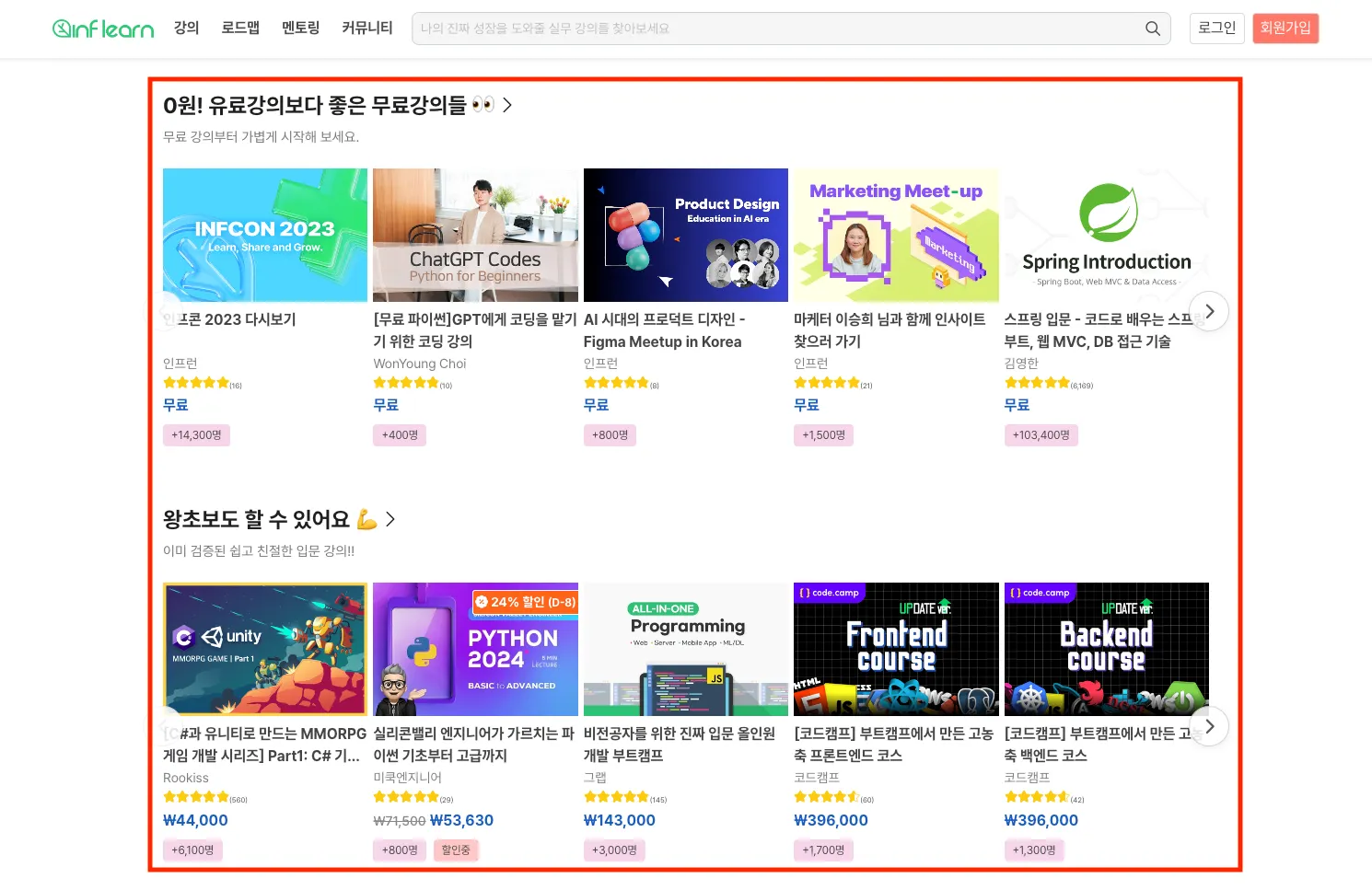This screenshot has width=1372, height=890.
Task: Click the +1,300명 student count tag
Action: click(x=1034, y=850)
